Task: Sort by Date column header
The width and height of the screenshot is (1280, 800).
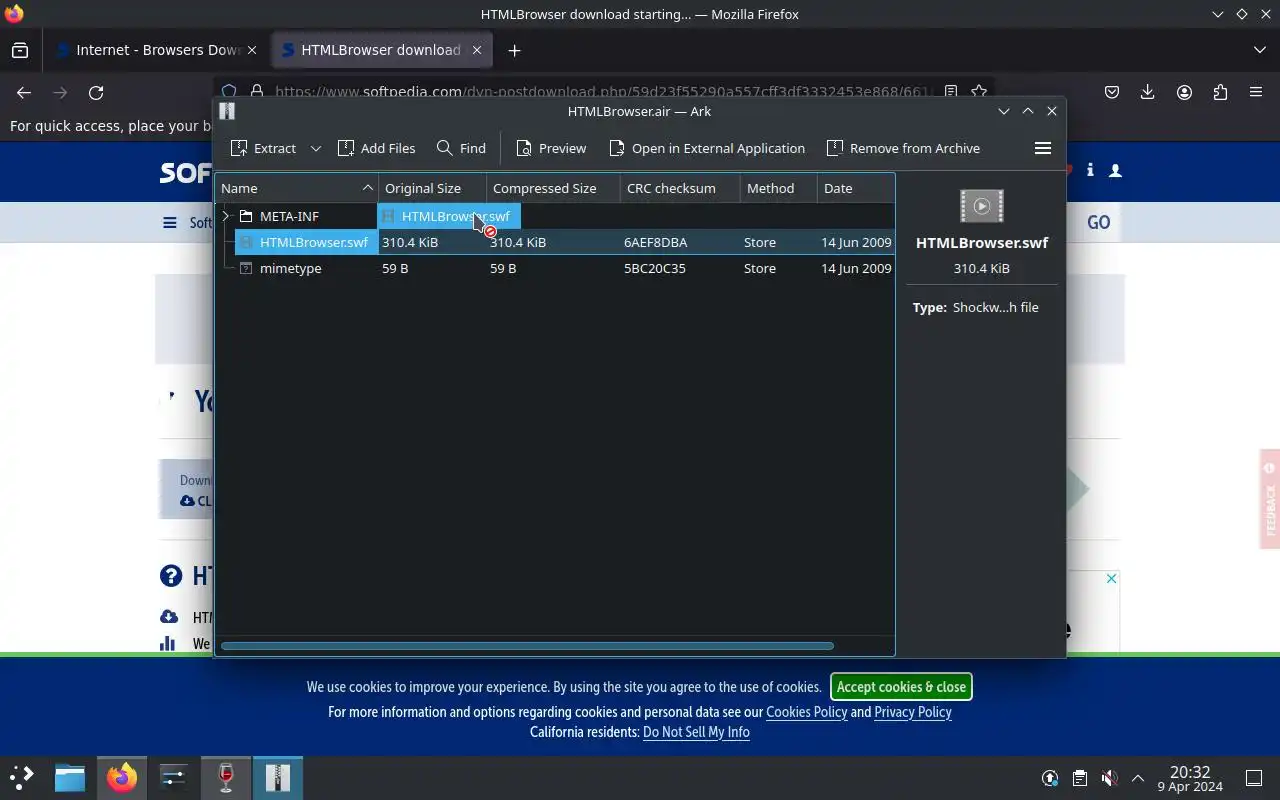Action: click(x=855, y=188)
